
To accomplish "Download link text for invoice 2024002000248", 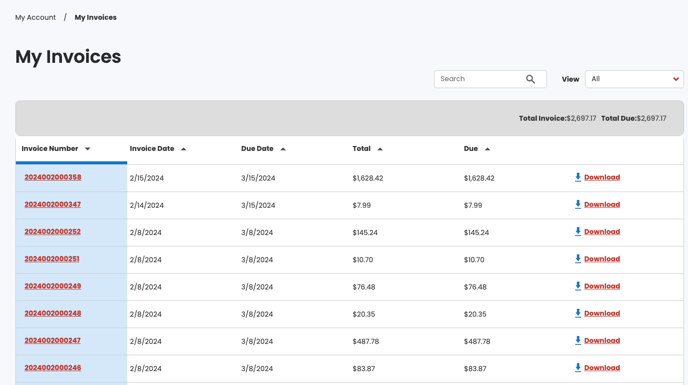I will [602, 313].
